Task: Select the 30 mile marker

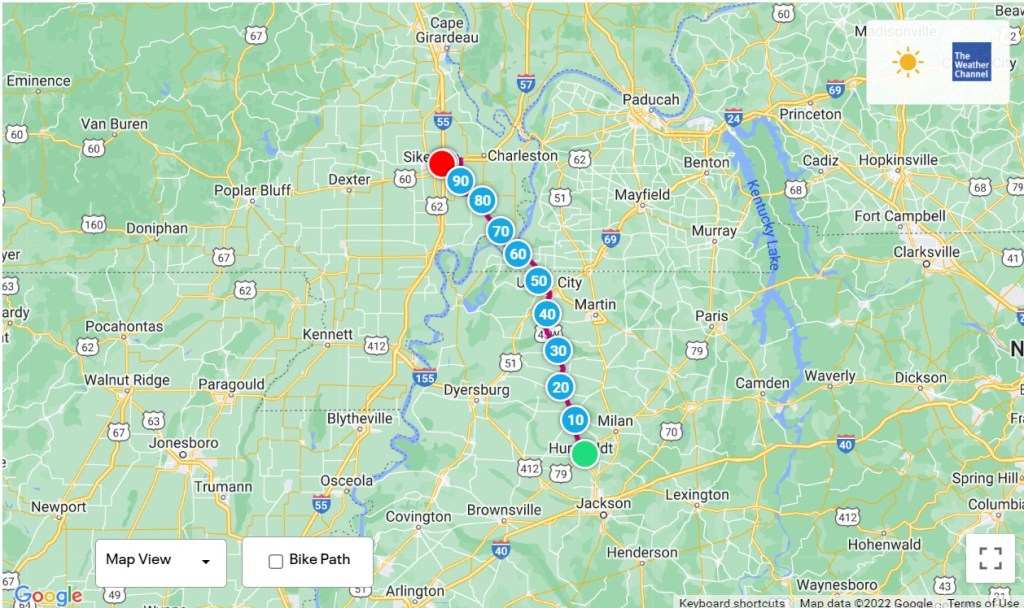Action: (558, 351)
